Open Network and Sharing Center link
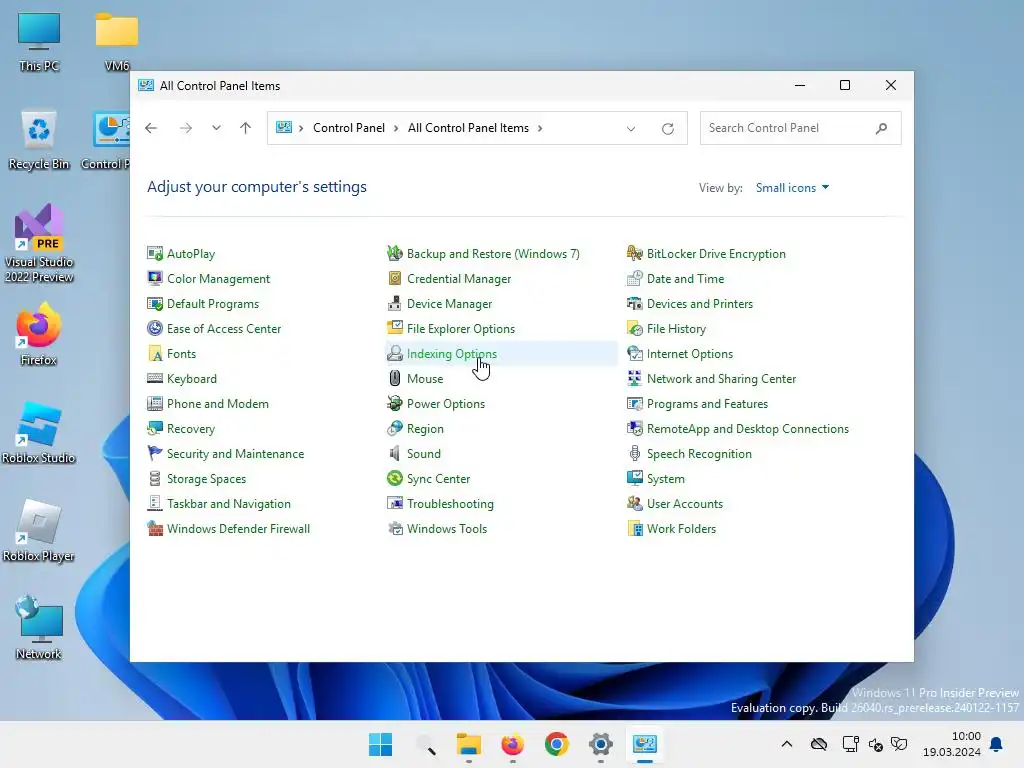This screenshot has width=1024, height=768. (721, 378)
